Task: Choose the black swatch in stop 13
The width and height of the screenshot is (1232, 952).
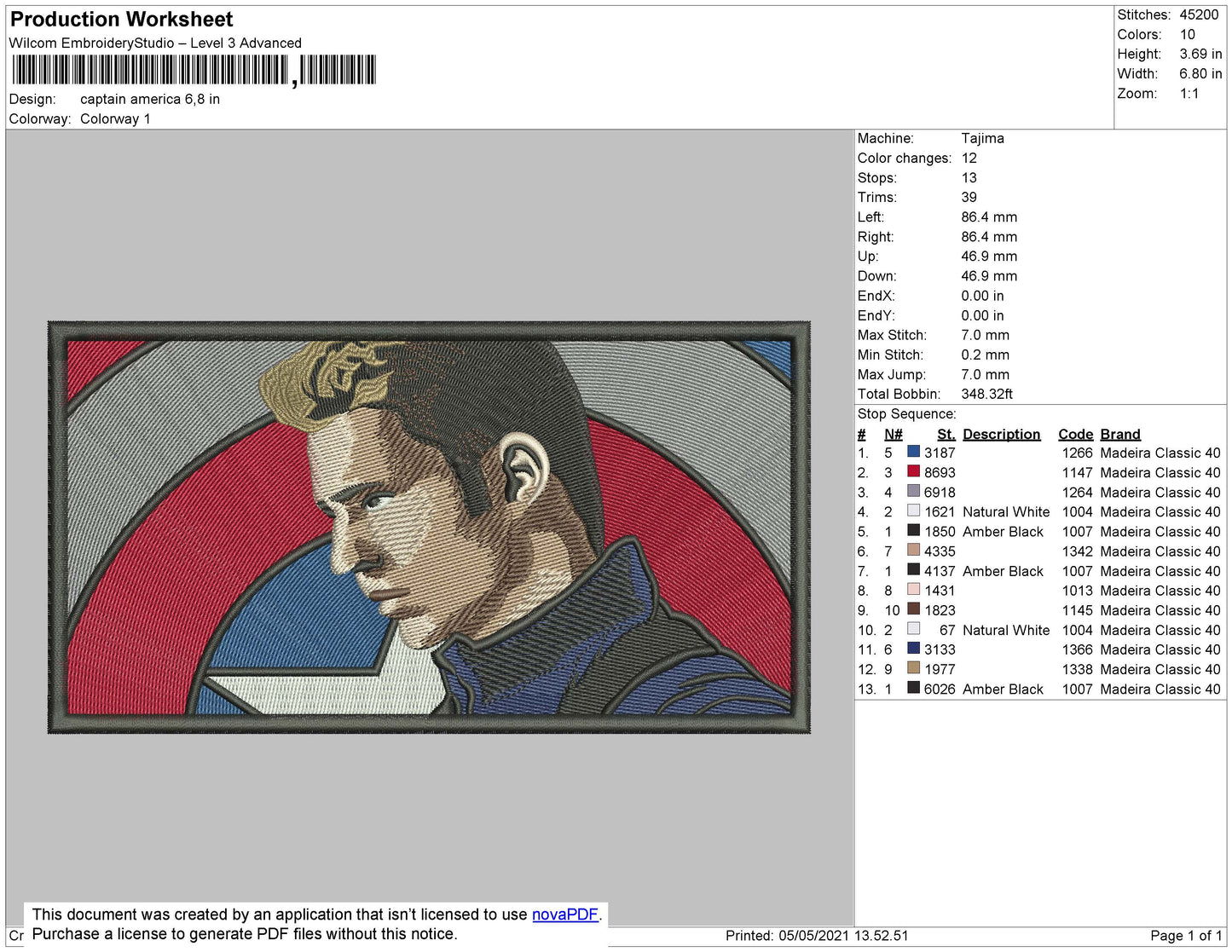Action: point(913,688)
